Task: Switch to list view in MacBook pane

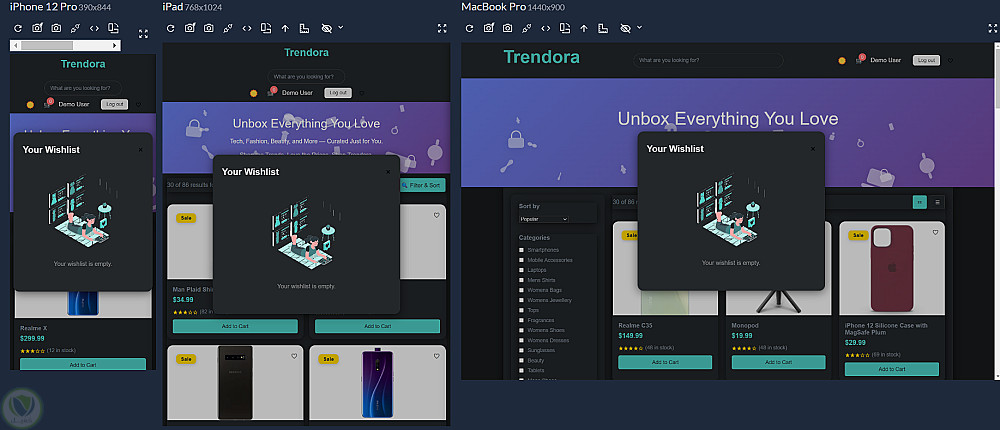Action: click(x=938, y=202)
